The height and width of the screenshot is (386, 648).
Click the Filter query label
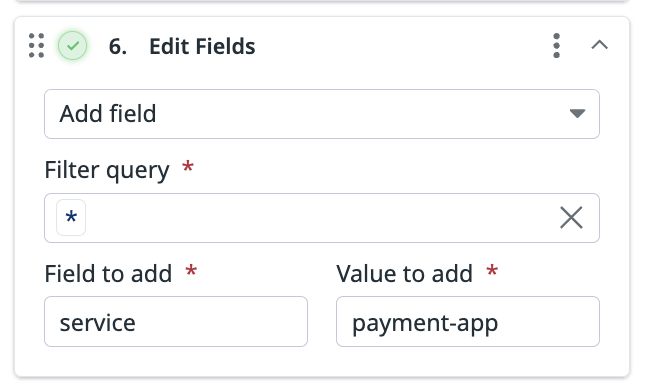(107, 170)
